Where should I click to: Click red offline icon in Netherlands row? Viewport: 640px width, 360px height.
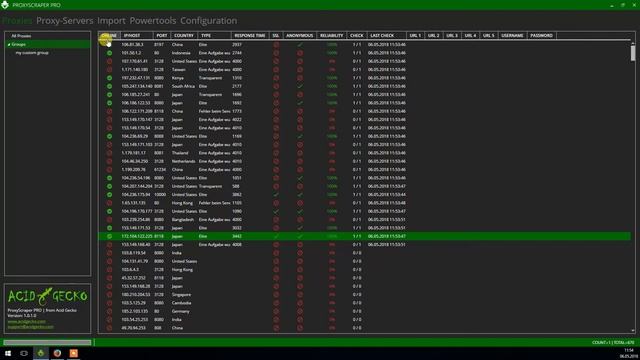(109, 161)
